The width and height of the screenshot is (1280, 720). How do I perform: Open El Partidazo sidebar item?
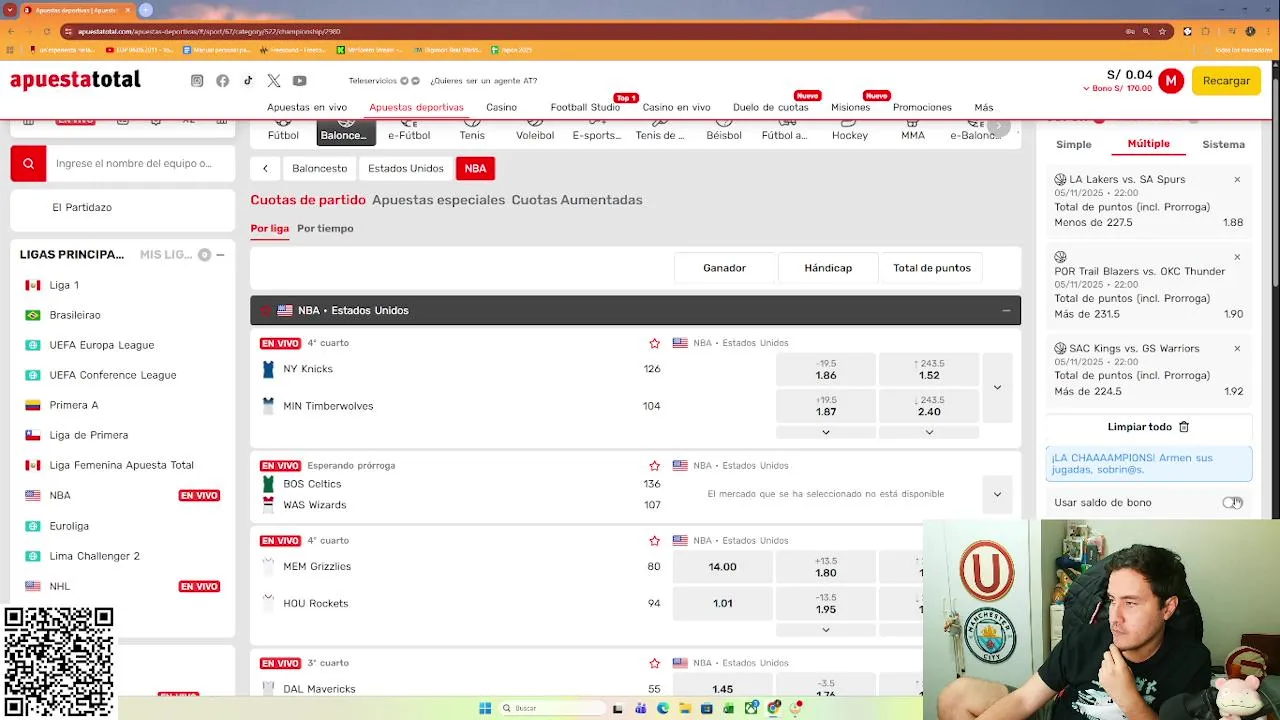pos(82,208)
